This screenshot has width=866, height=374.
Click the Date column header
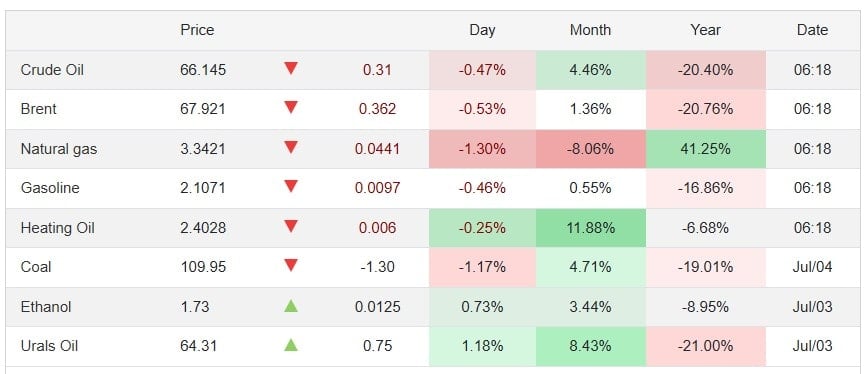(x=812, y=30)
